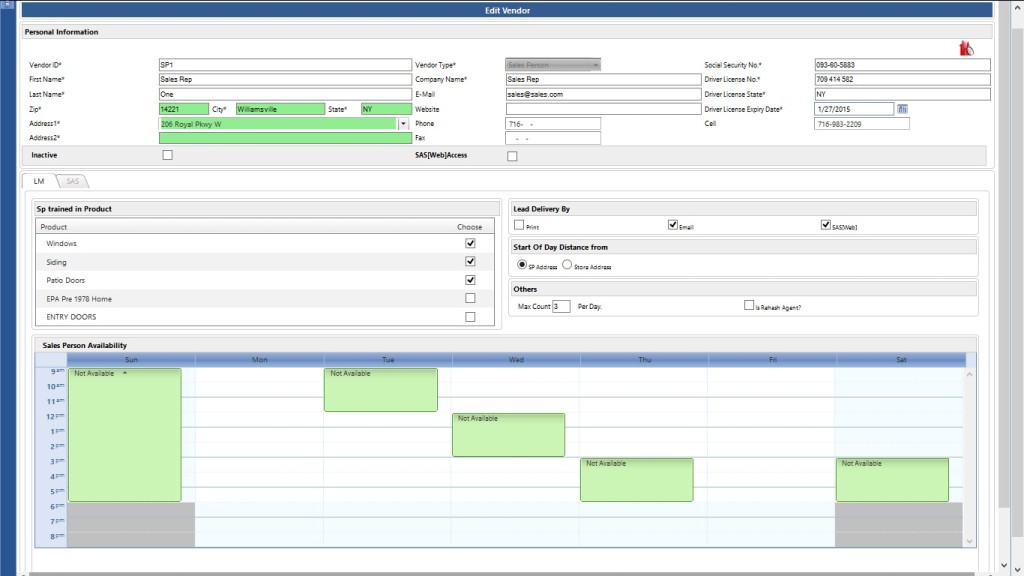The height and width of the screenshot is (576, 1024).
Task: Select Thursday Not Available block
Action: [637, 480]
